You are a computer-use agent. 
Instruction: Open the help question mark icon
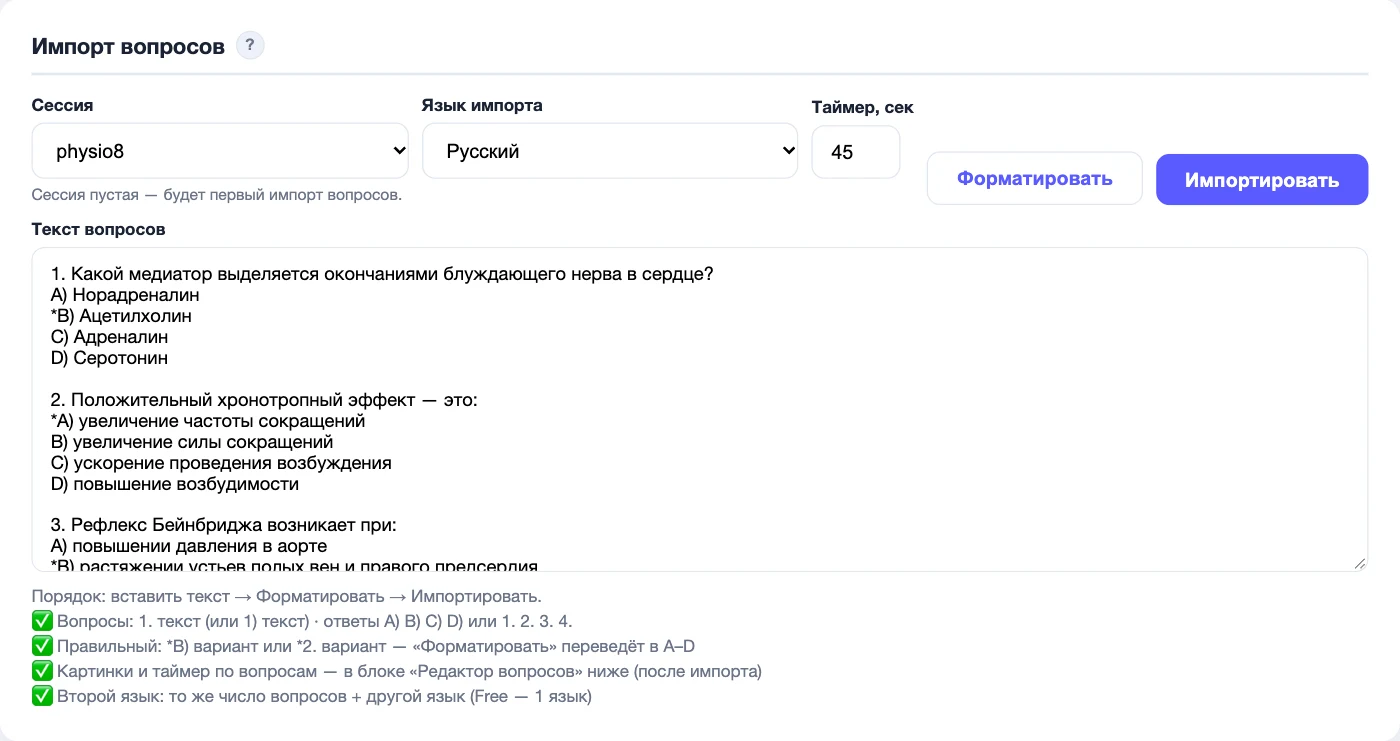[x=250, y=45]
